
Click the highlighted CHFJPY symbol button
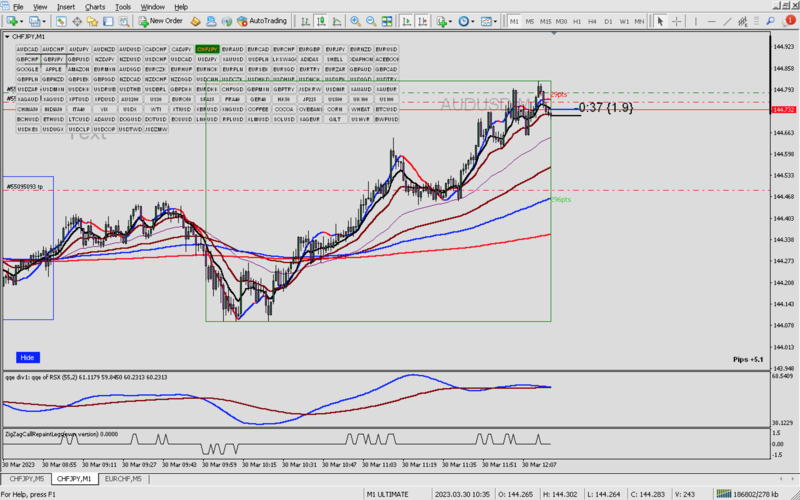point(207,49)
